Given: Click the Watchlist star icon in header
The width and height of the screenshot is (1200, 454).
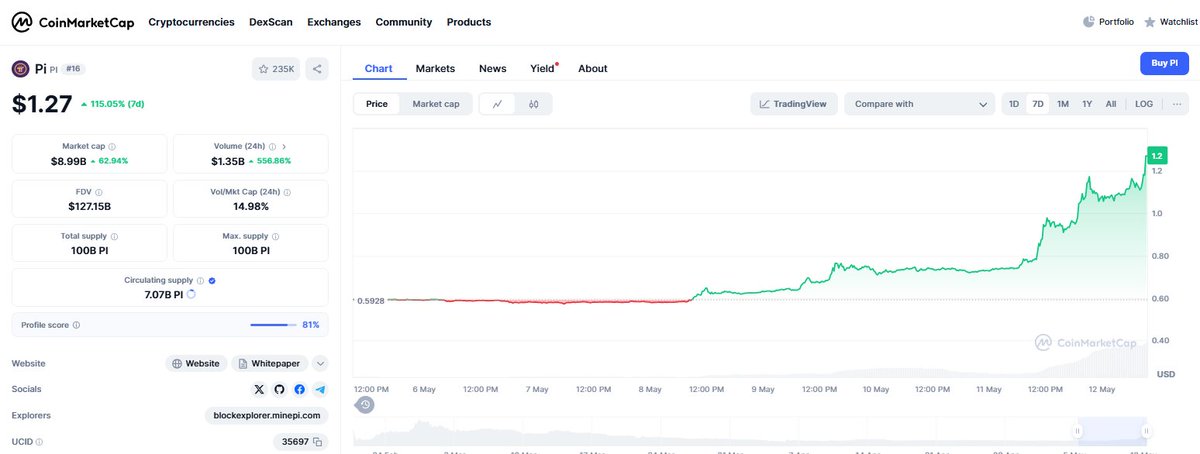Looking at the screenshot, I should (x=1150, y=22).
